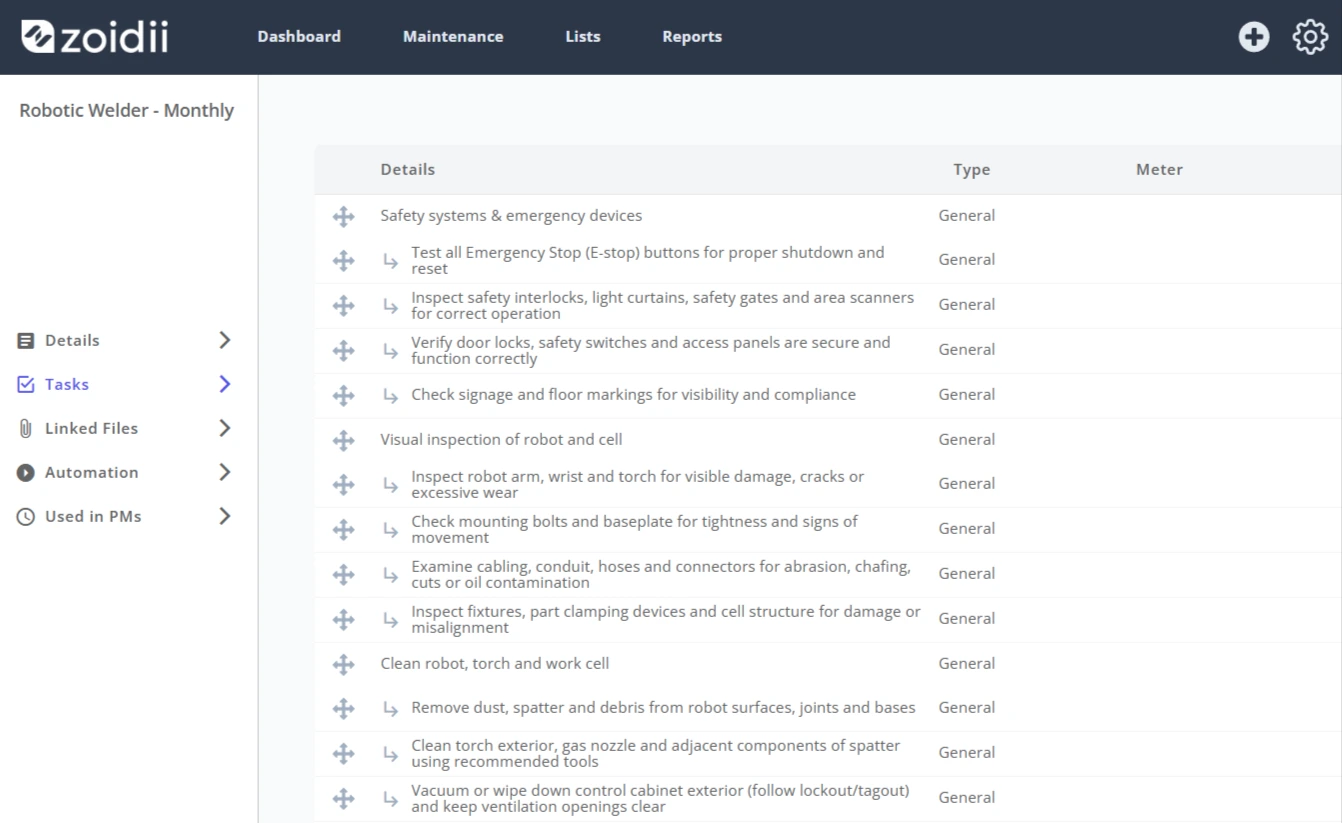The image size is (1342, 823).
Task: Expand the Linked Files chevron
Action: click(x=225, y=428)
